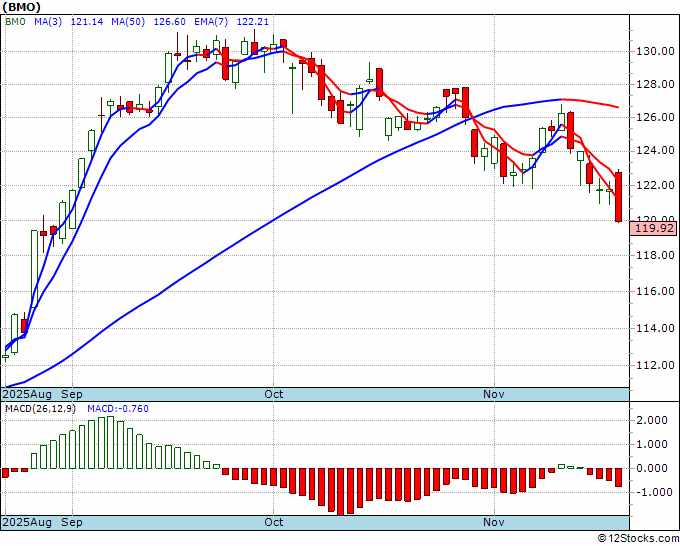Click the MA(50) value 126.60
This screenshot has height=546, width=680.
point(170,22)
